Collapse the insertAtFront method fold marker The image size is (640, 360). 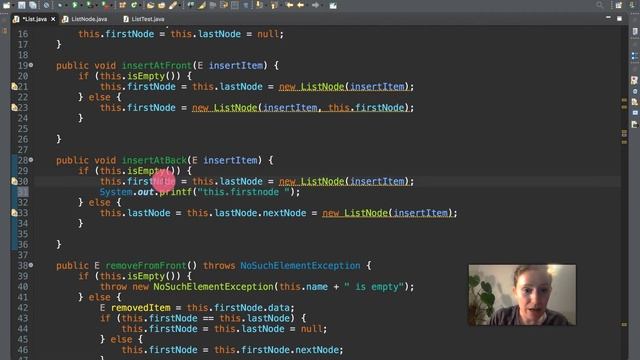31,65
